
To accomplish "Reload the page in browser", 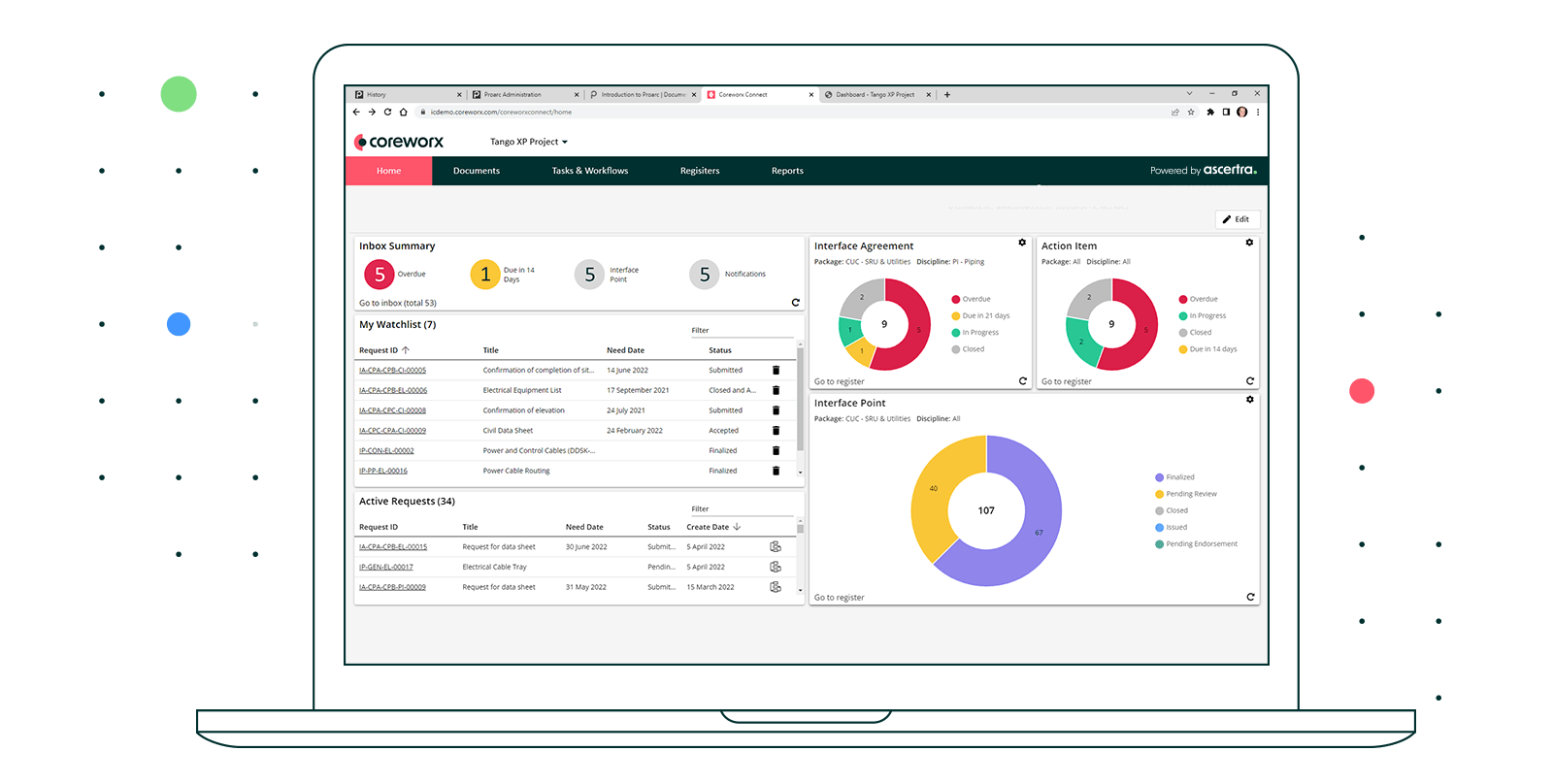I will tap(387, 112).
